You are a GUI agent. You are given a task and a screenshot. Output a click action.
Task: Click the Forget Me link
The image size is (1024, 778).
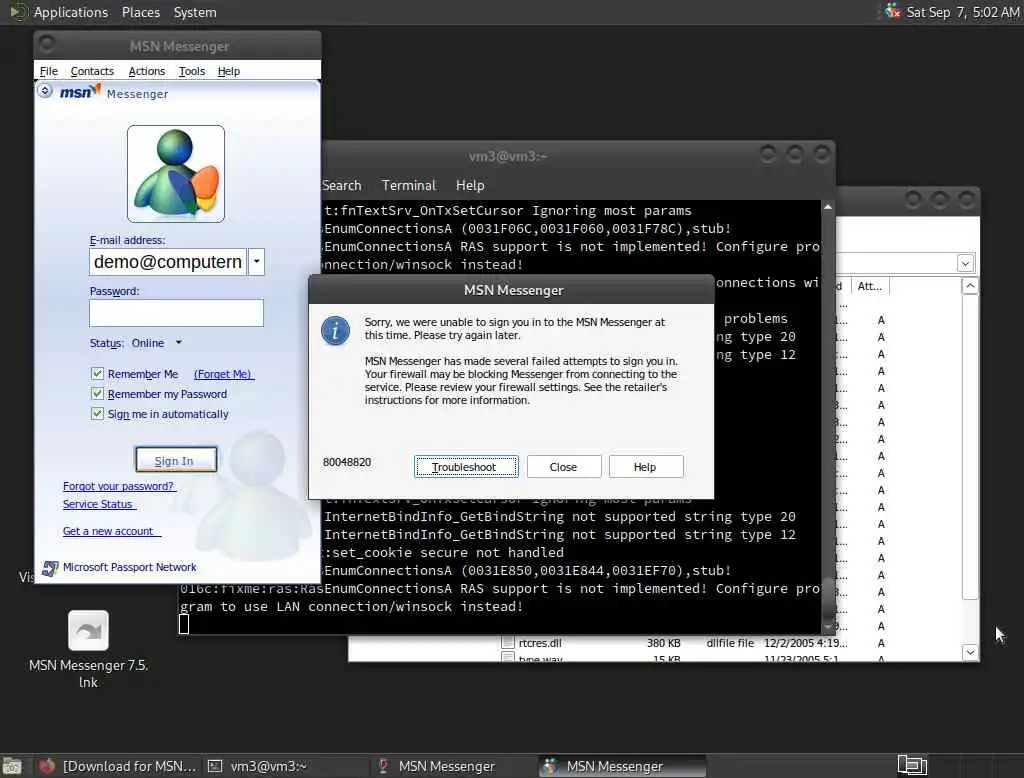tap(223, 374)
